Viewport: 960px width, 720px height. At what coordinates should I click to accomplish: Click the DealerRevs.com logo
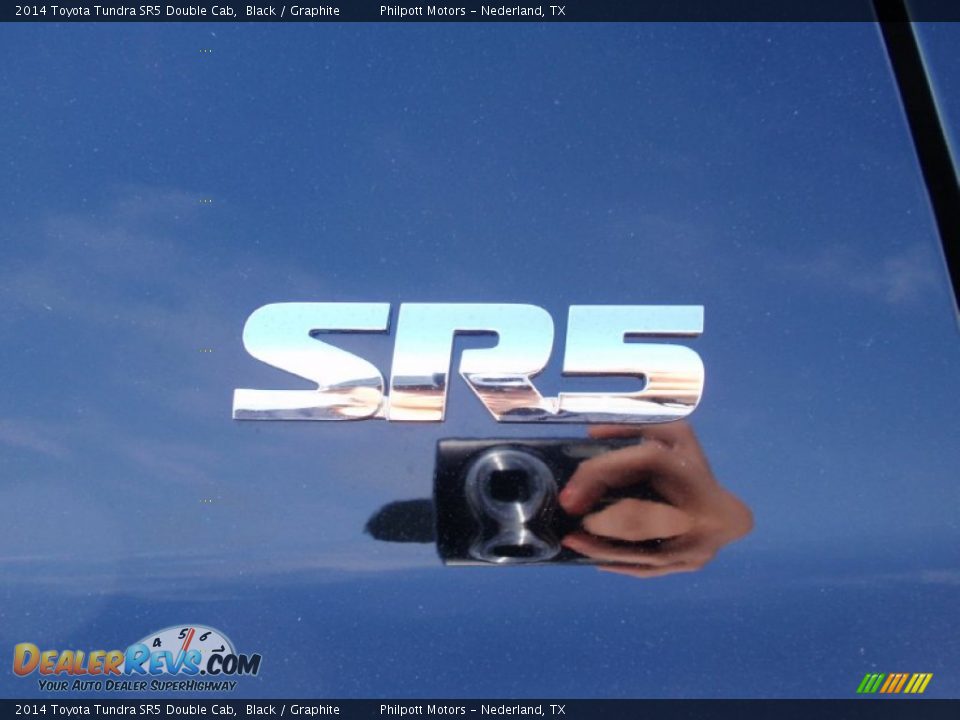pos(136,662)
